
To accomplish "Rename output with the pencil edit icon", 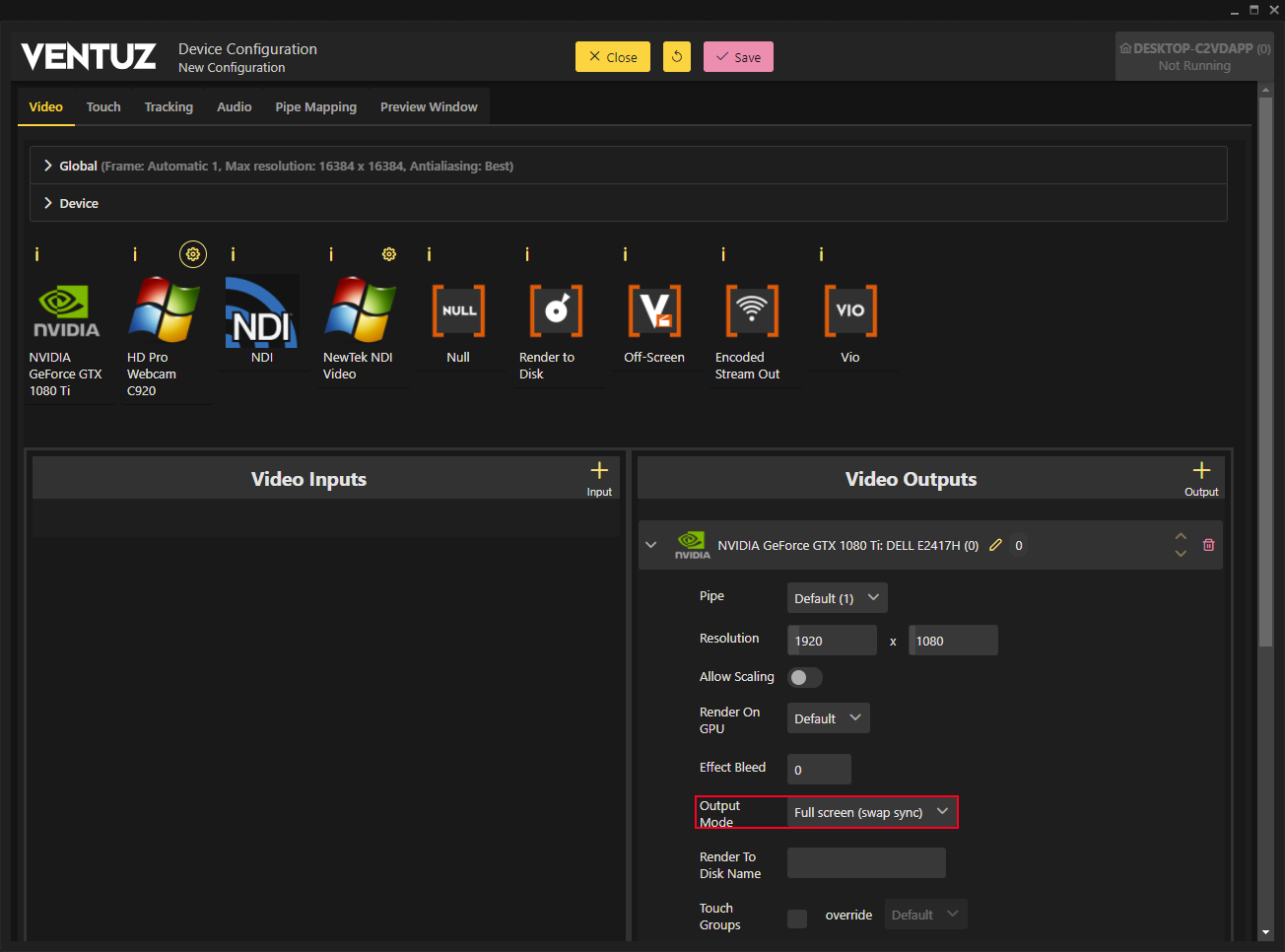I will (x=995, y=545).
